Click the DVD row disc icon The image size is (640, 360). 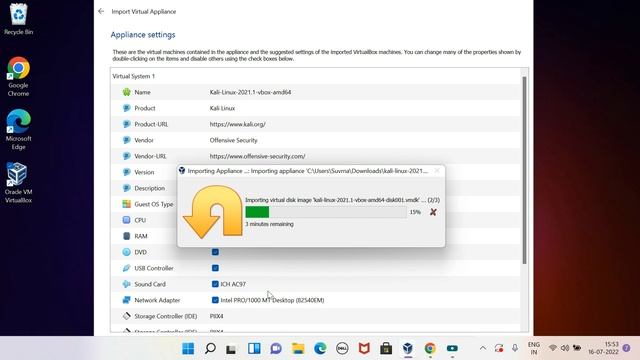(127, 252)
